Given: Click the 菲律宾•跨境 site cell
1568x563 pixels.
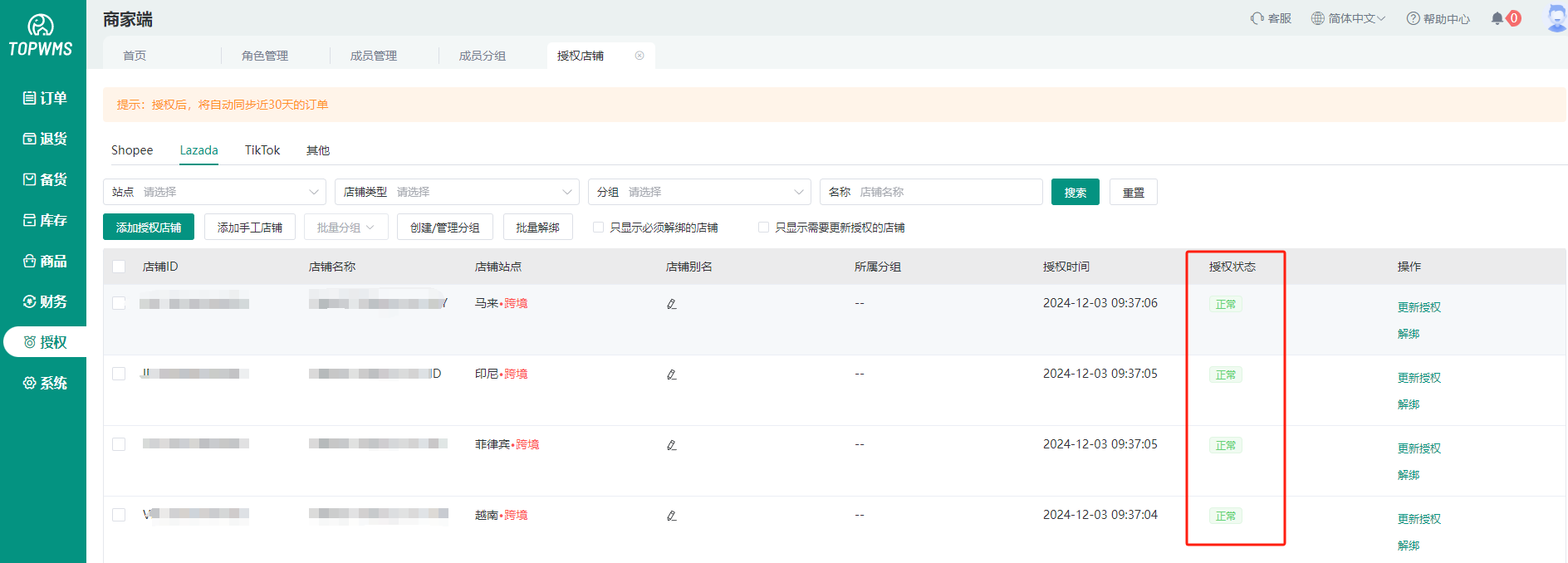Looking at the screenshot, I should click(507, 444).
